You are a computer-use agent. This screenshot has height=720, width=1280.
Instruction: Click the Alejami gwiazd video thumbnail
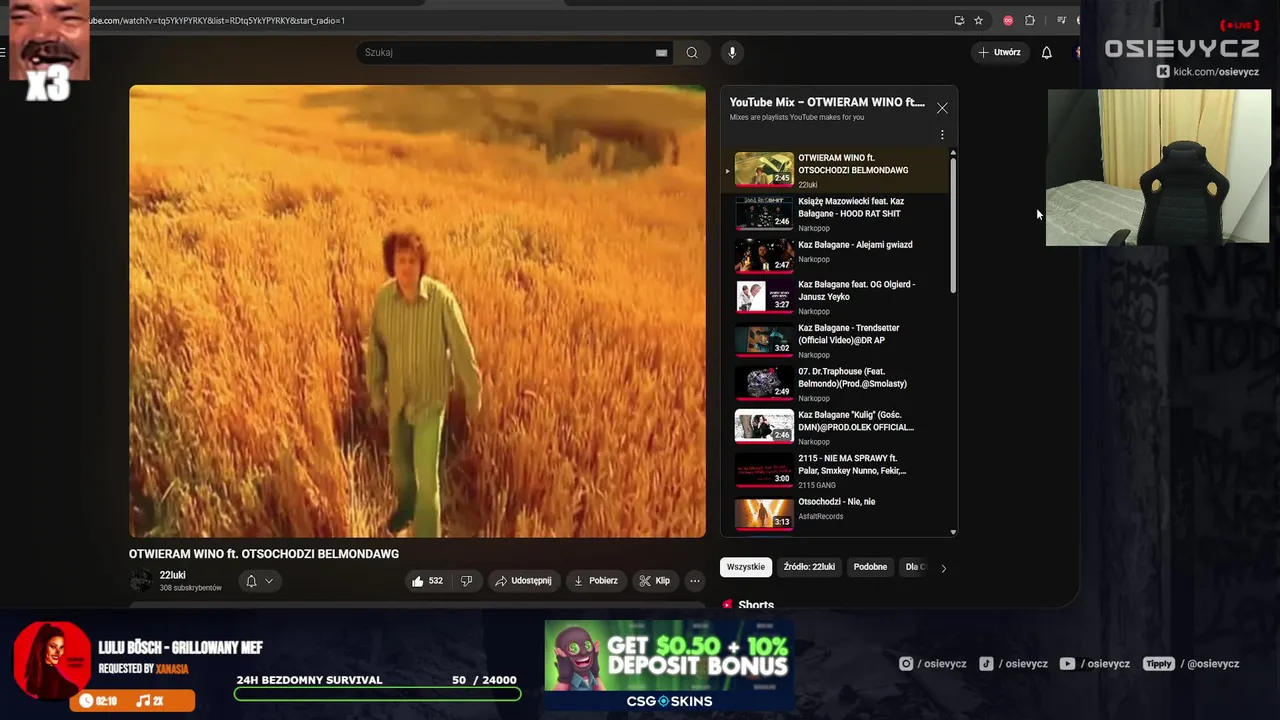click(764, 254)
